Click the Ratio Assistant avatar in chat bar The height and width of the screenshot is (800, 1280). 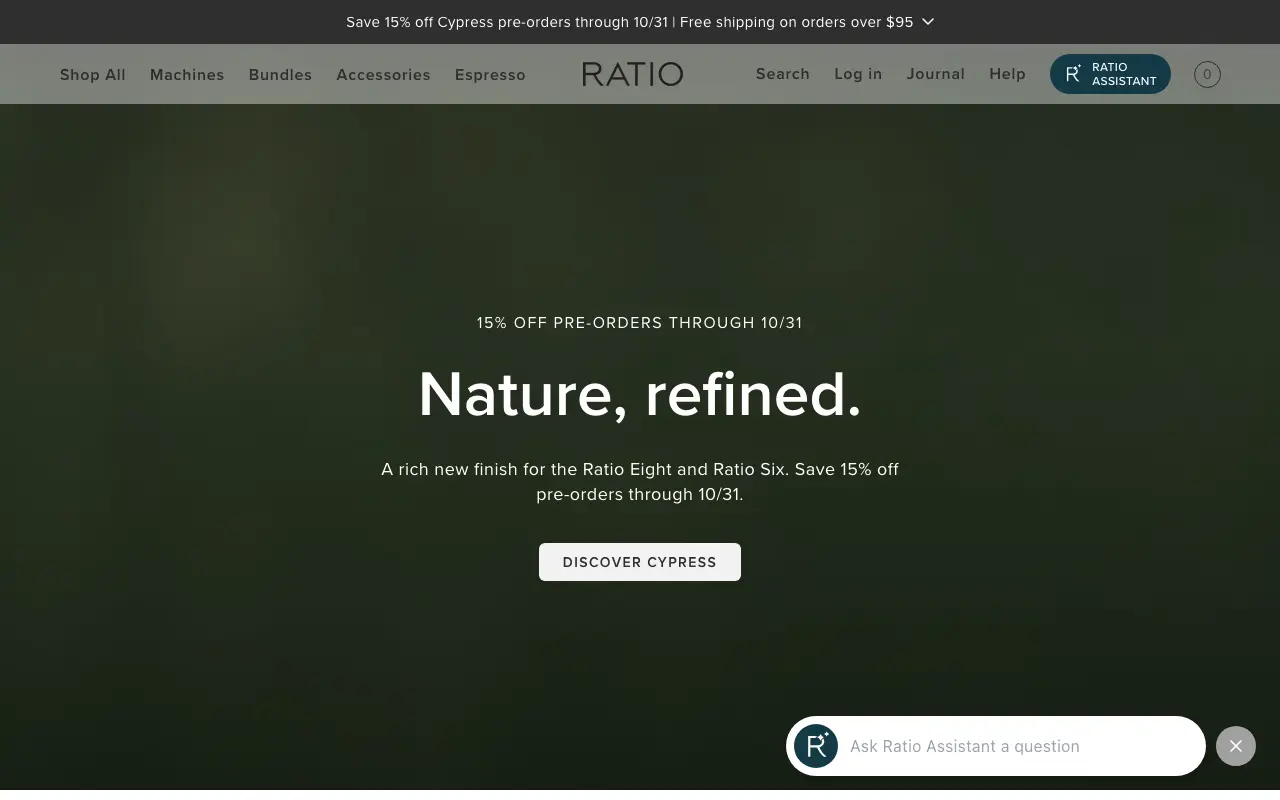(x=816, y=746)
